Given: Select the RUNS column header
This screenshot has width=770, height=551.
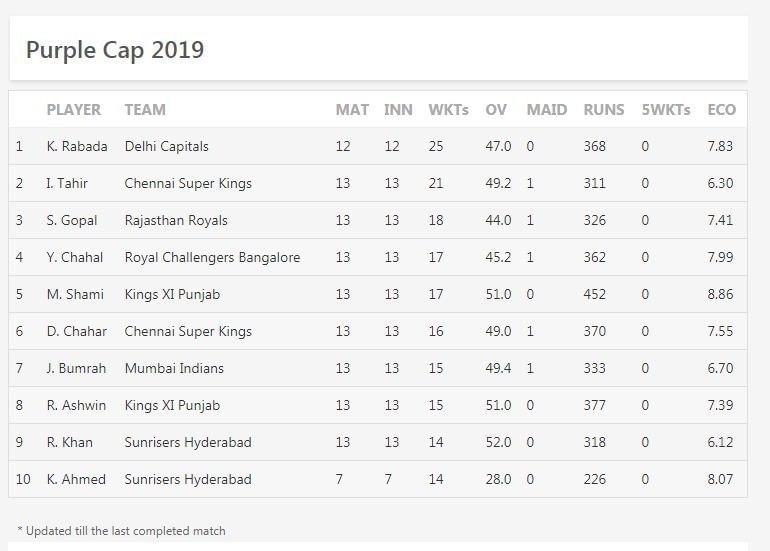Looking at the screenshot, I should point(603,110).
